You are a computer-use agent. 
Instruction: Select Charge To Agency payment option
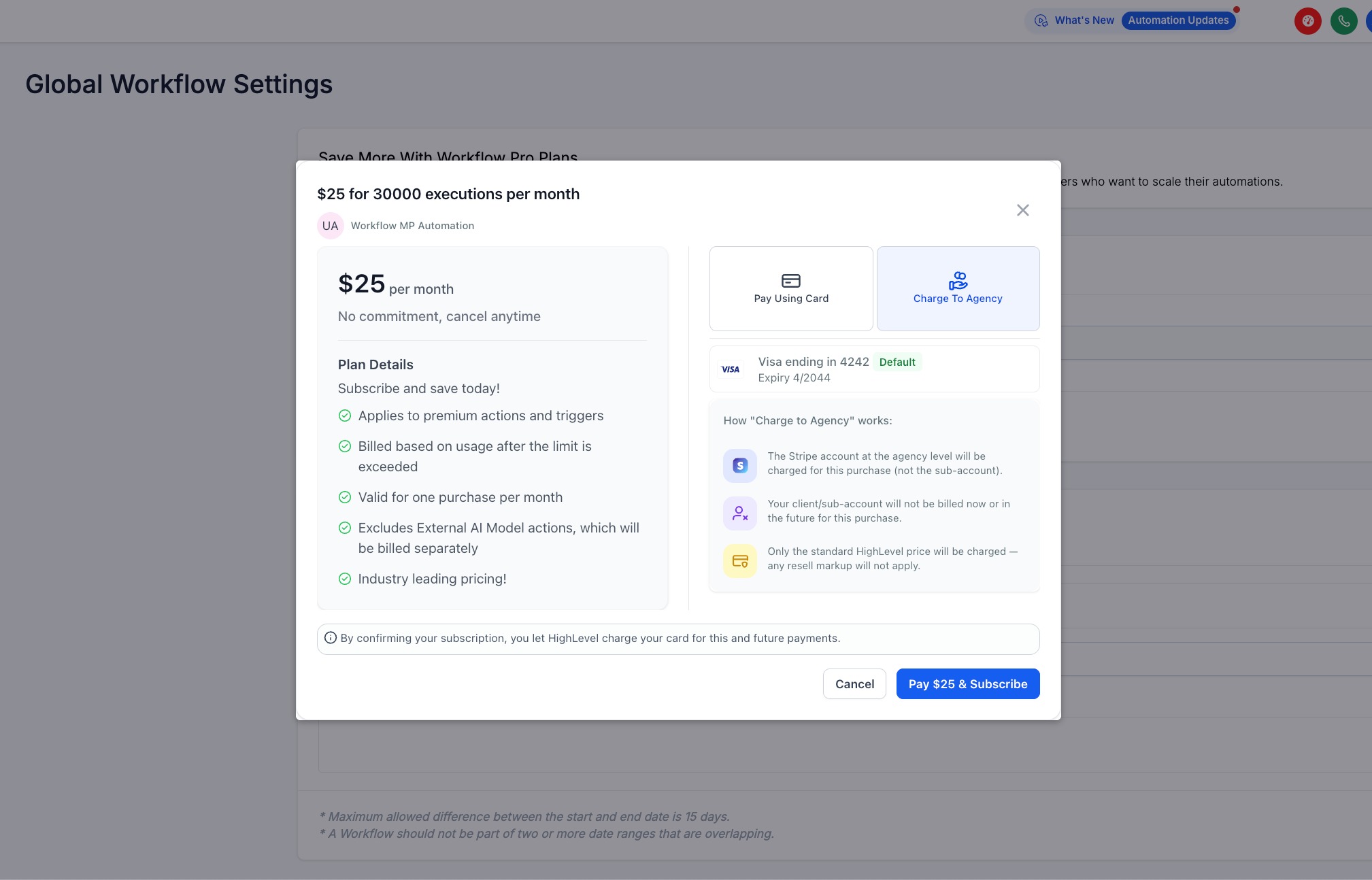pos(958,289)
